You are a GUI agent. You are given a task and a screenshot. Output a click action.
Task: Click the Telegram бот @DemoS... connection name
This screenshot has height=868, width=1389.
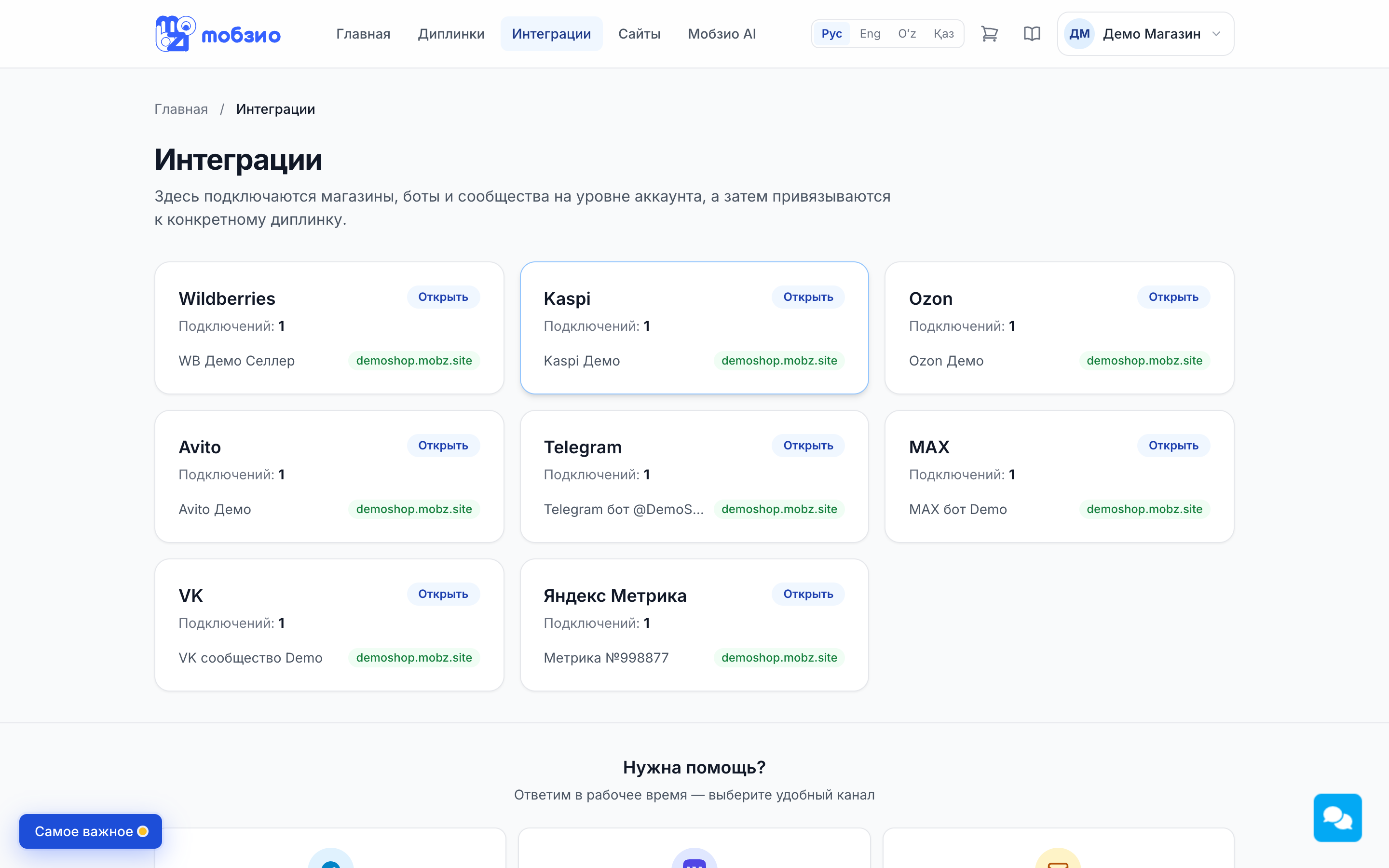pos(623,509)
